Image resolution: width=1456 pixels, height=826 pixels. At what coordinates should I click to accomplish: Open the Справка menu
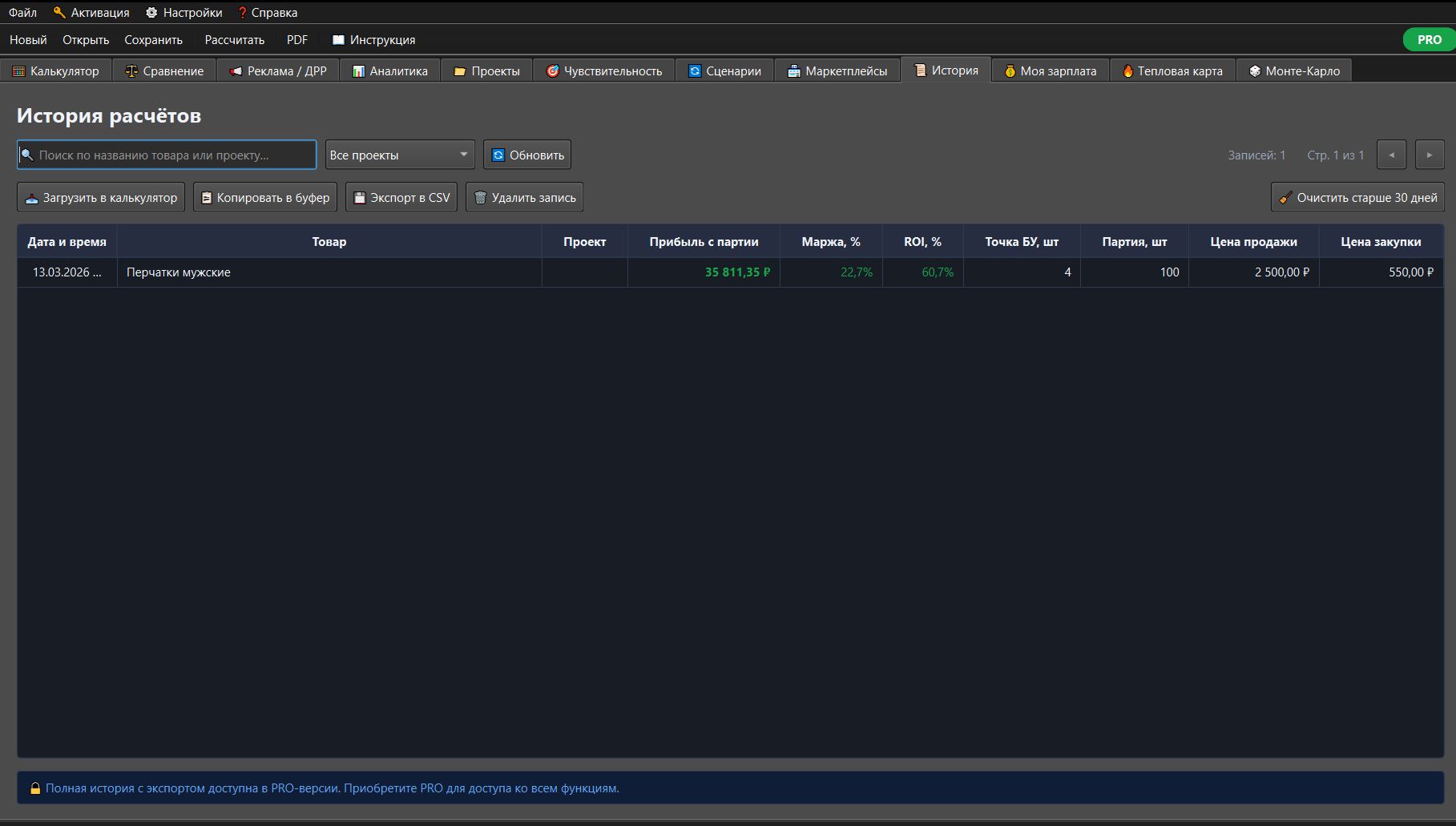point(267,12)
